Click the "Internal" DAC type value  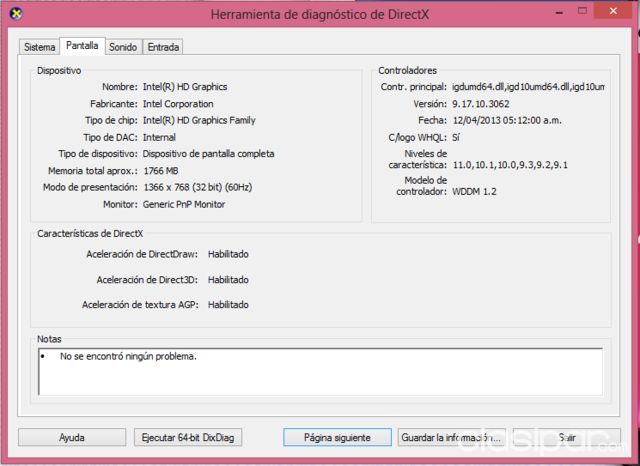click(159, 137)
